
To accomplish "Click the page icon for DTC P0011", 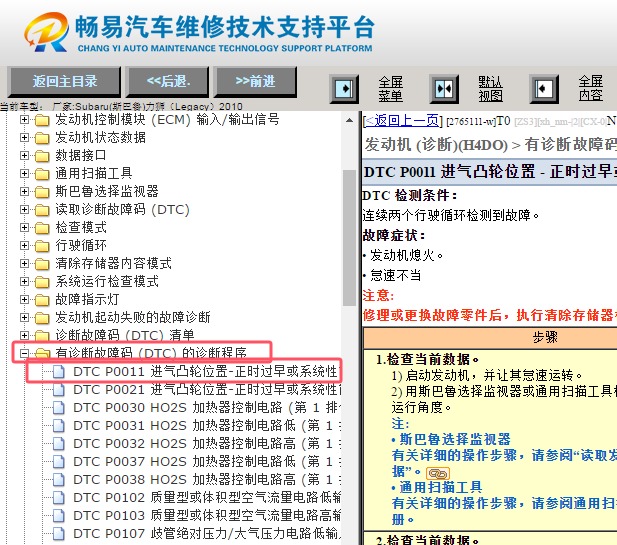I will click(x=59, y=371).
